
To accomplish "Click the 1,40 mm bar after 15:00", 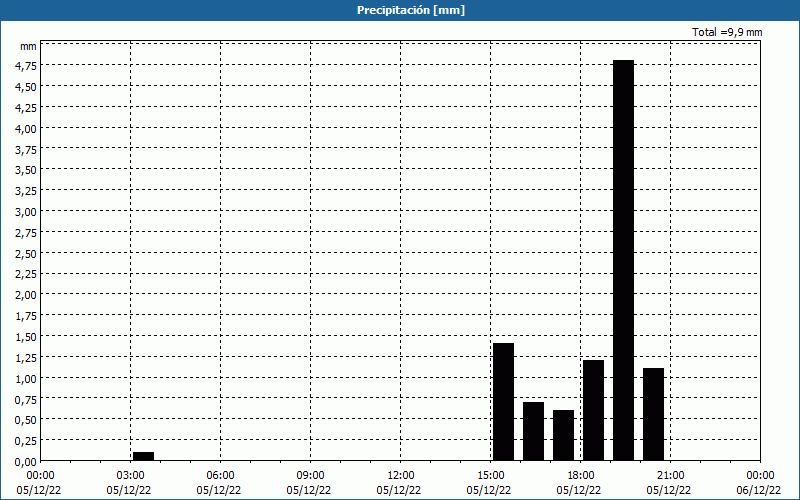I will point(503,401).
